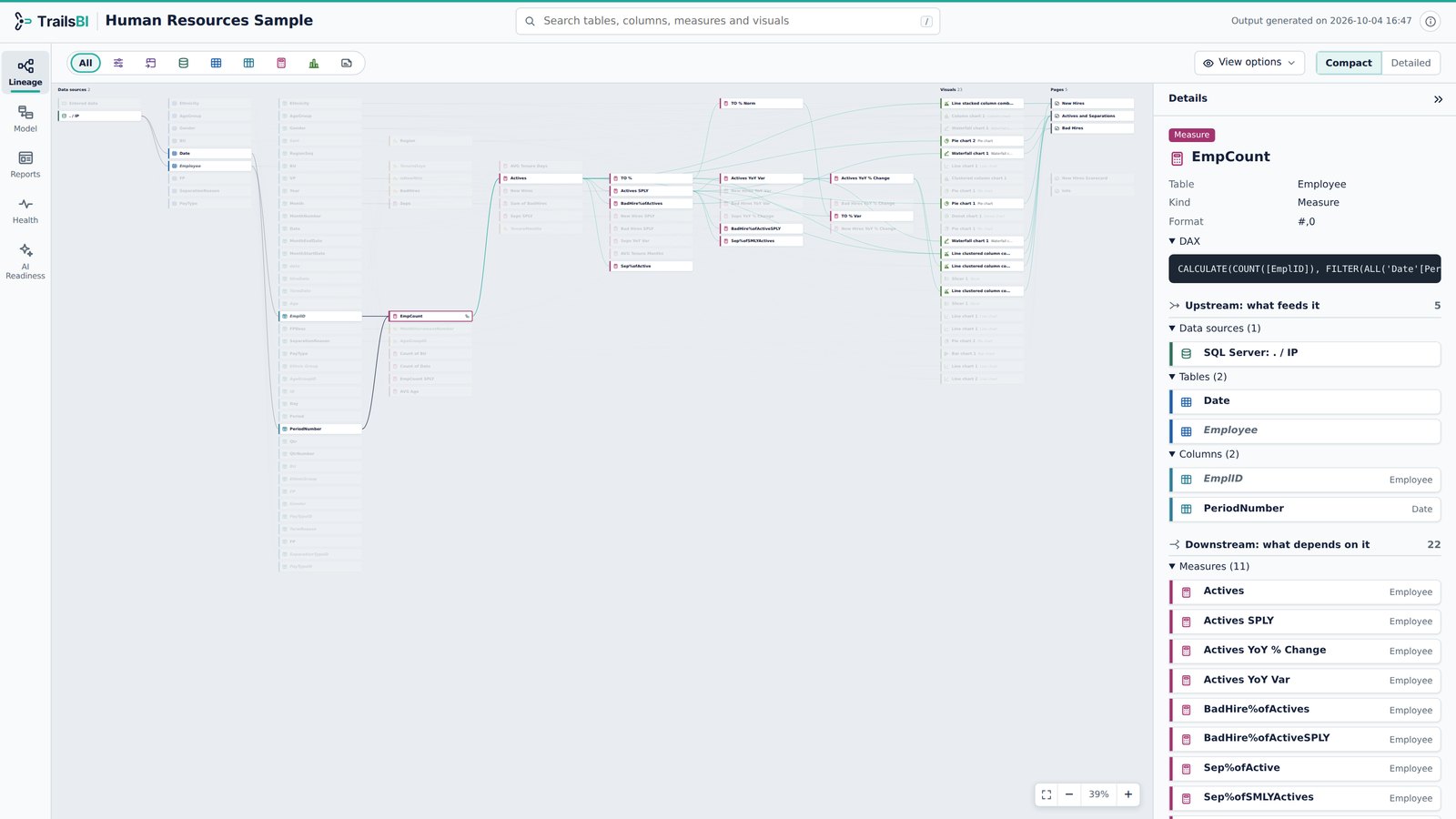1456x819 pixels.
Task: Open the EmplID column in Details
Action: 1305,480
